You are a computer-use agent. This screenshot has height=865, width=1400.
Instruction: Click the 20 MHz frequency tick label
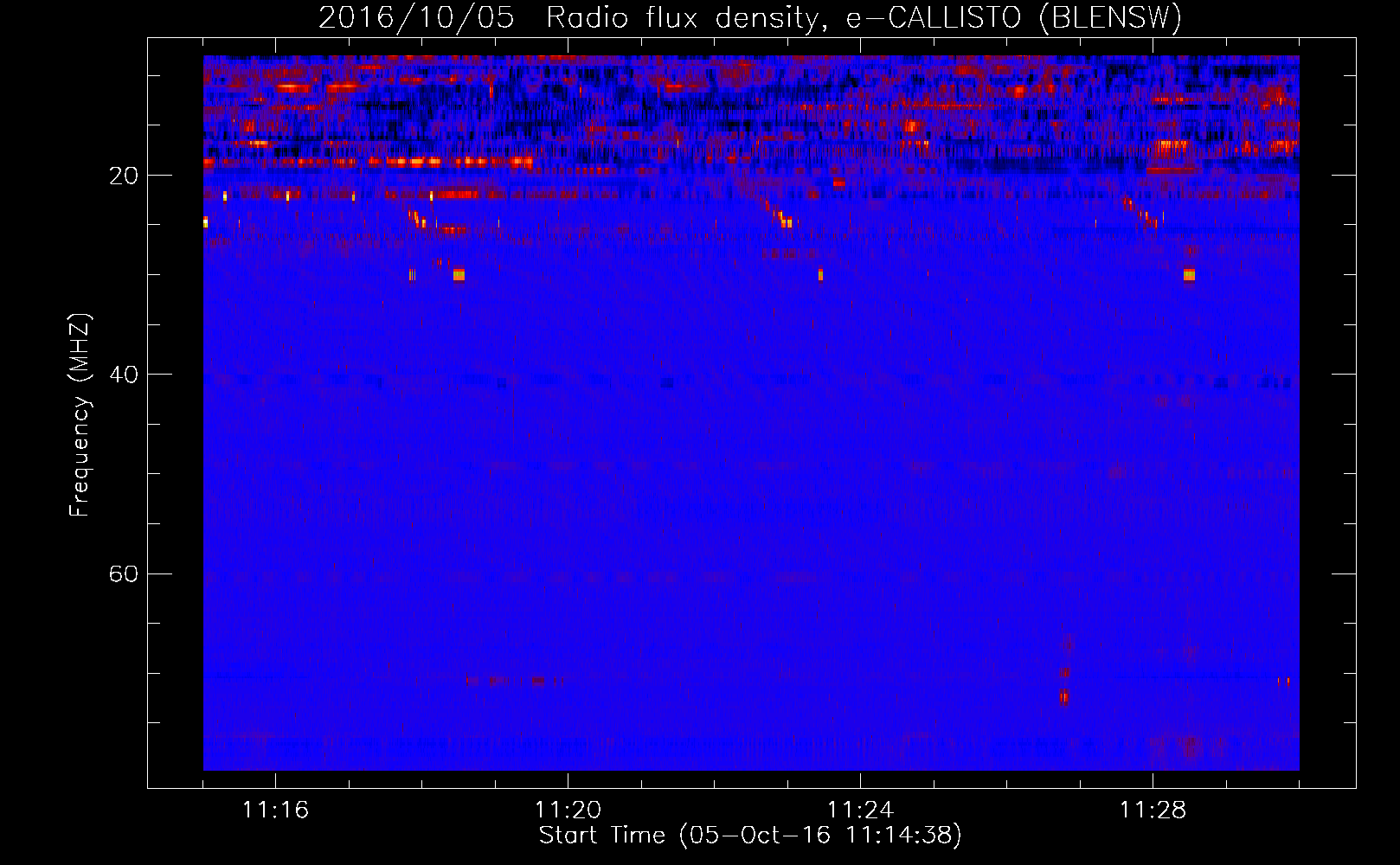124,176
